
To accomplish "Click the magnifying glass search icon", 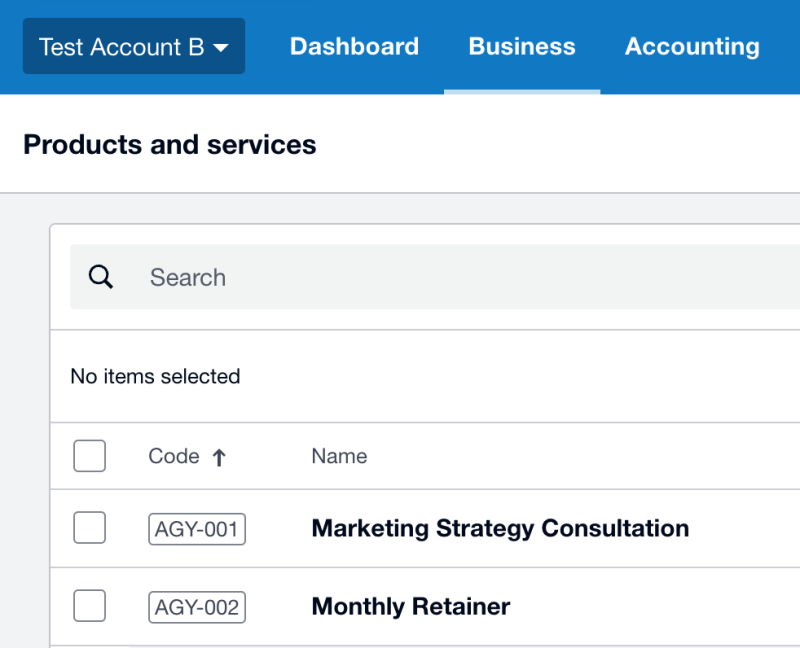I will tap(101, 277).
